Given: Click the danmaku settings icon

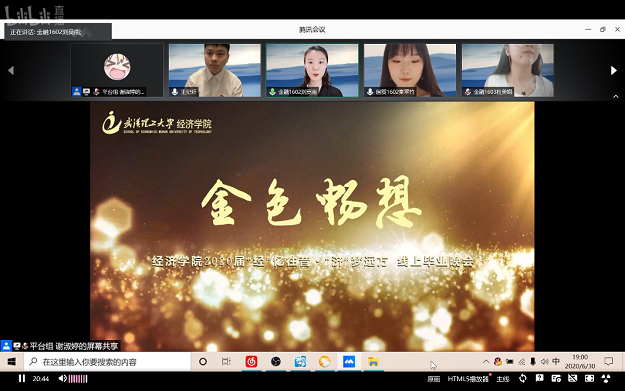Looking at the screenshot, I should pos(556,378).
